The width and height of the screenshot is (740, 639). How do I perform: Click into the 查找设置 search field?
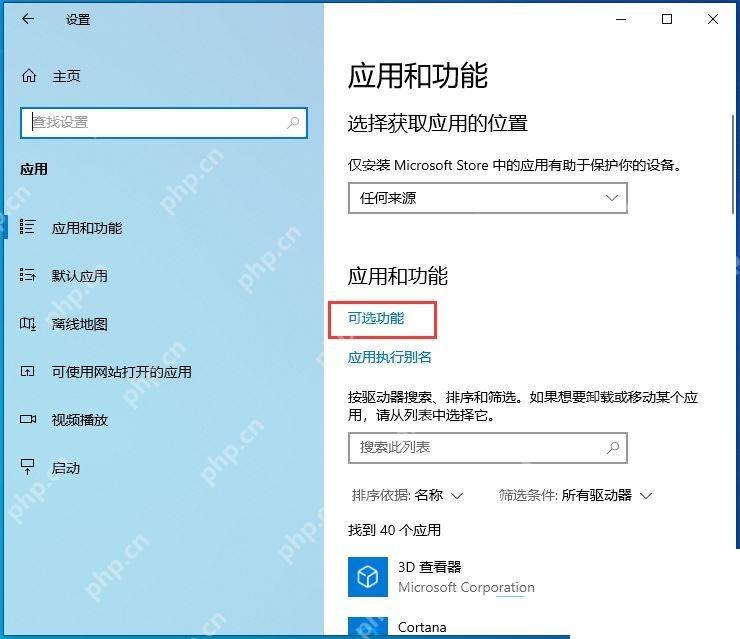pyautogui.click(x=164, y=123)
